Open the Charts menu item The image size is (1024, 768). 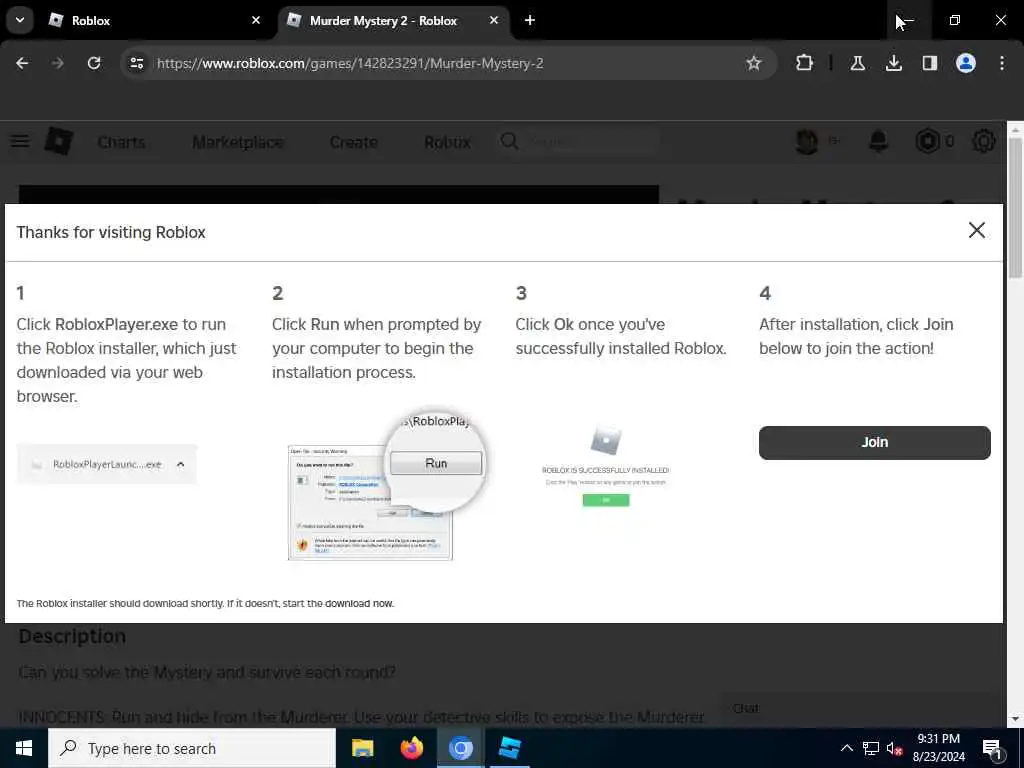click(x=121, y=142)
